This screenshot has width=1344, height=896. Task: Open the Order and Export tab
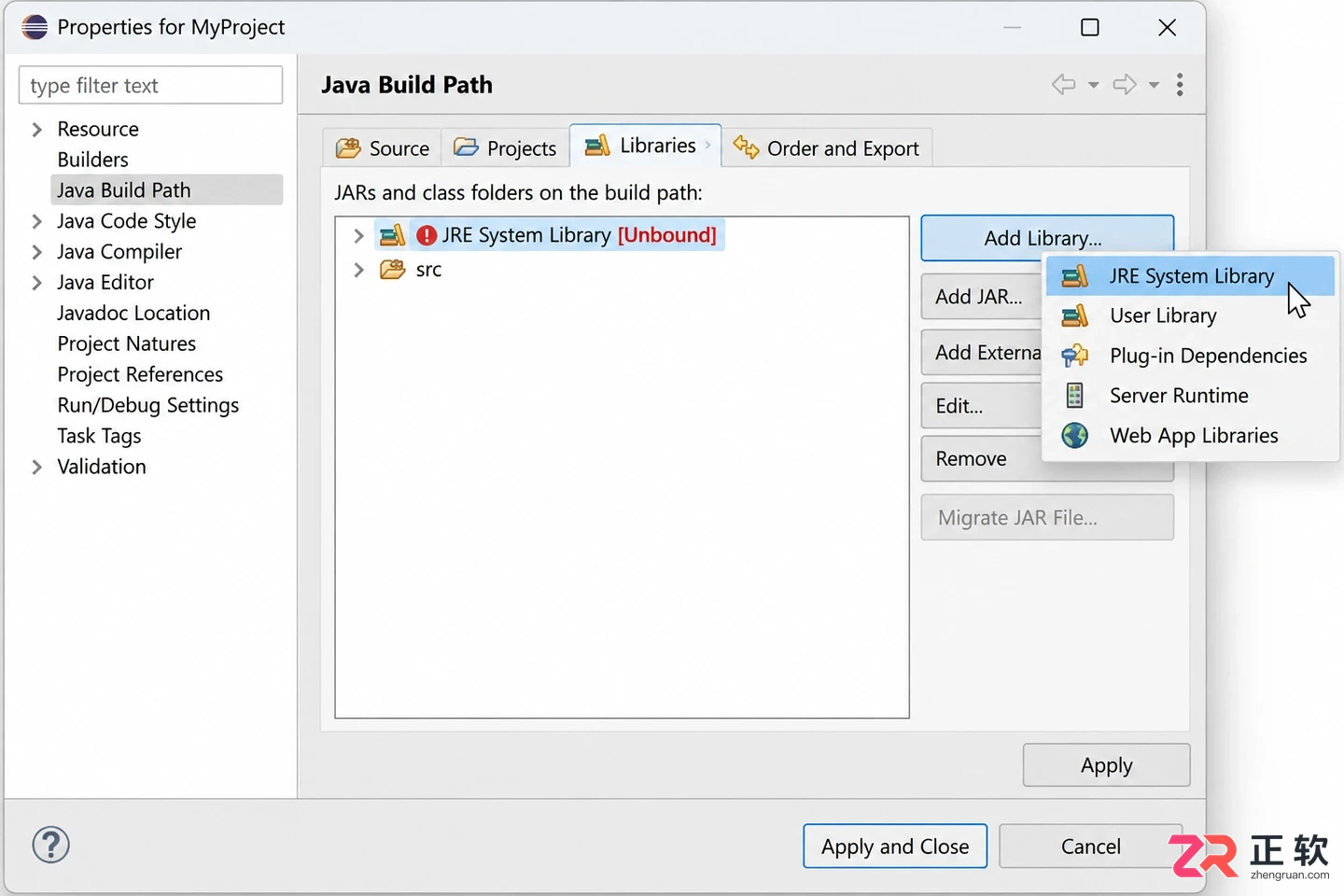pyautogui.click(x=826, y=147)
